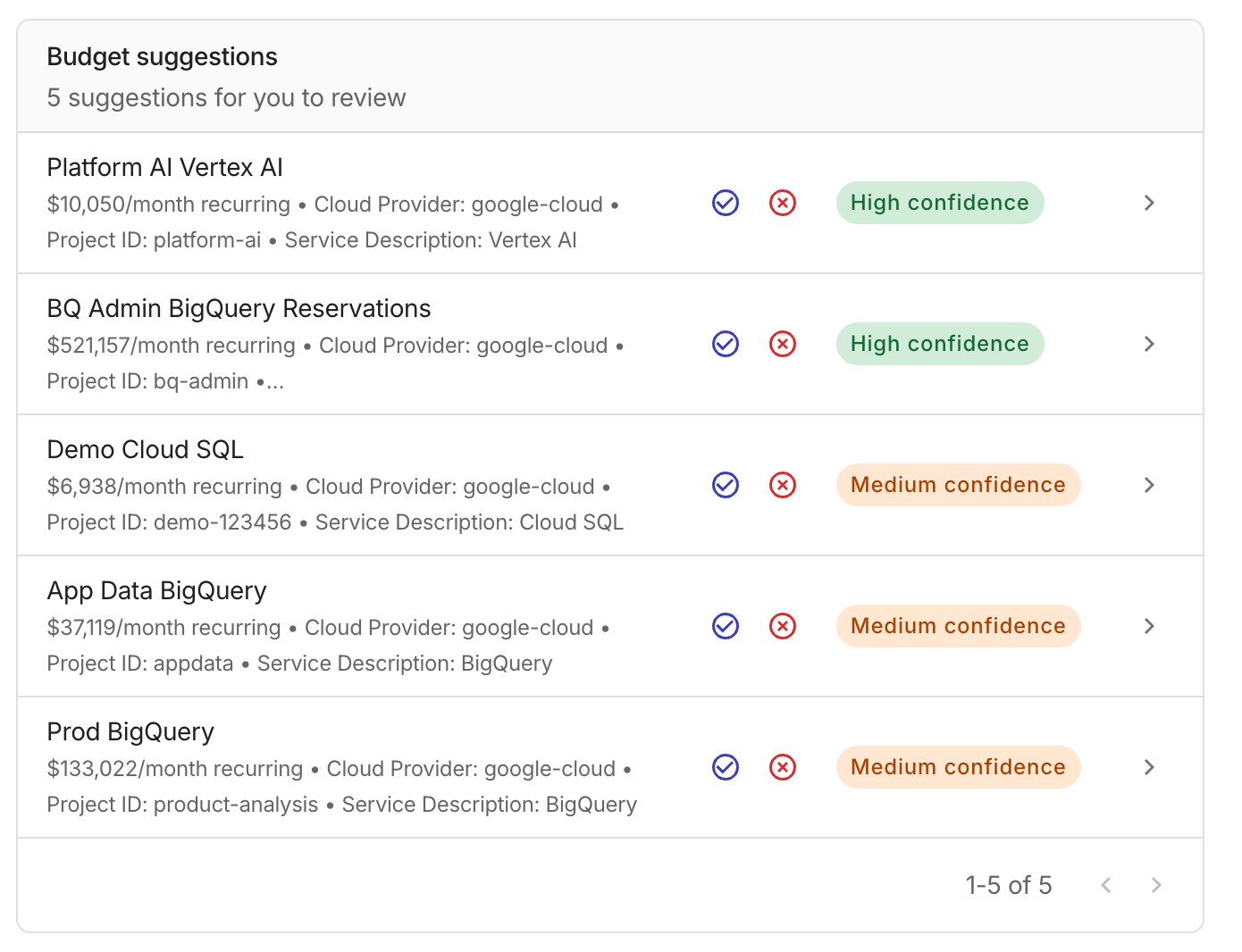Reject the Platform AI Vertex AI suggestion
This screenshot has height=952, width=1242.
[x=783, y=203]
